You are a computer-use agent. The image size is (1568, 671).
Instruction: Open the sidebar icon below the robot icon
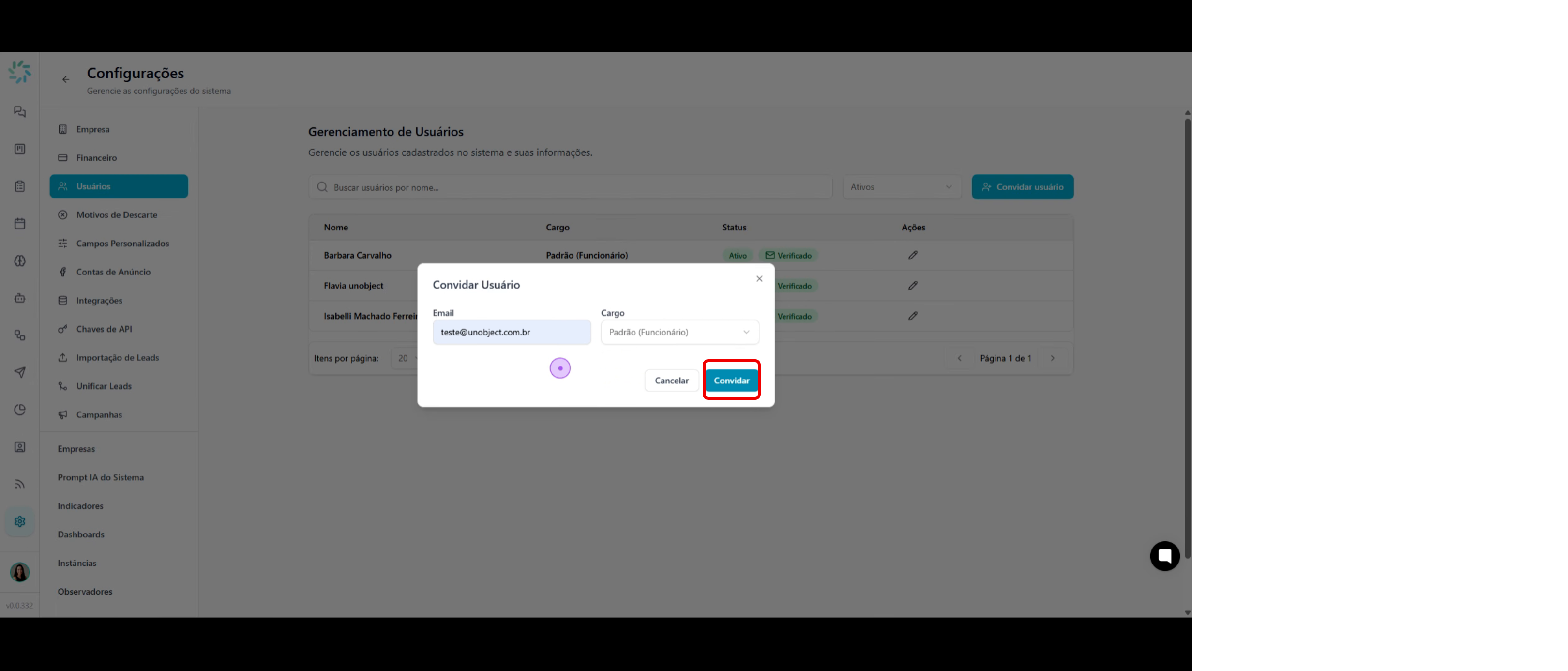(x=19, y=335)
